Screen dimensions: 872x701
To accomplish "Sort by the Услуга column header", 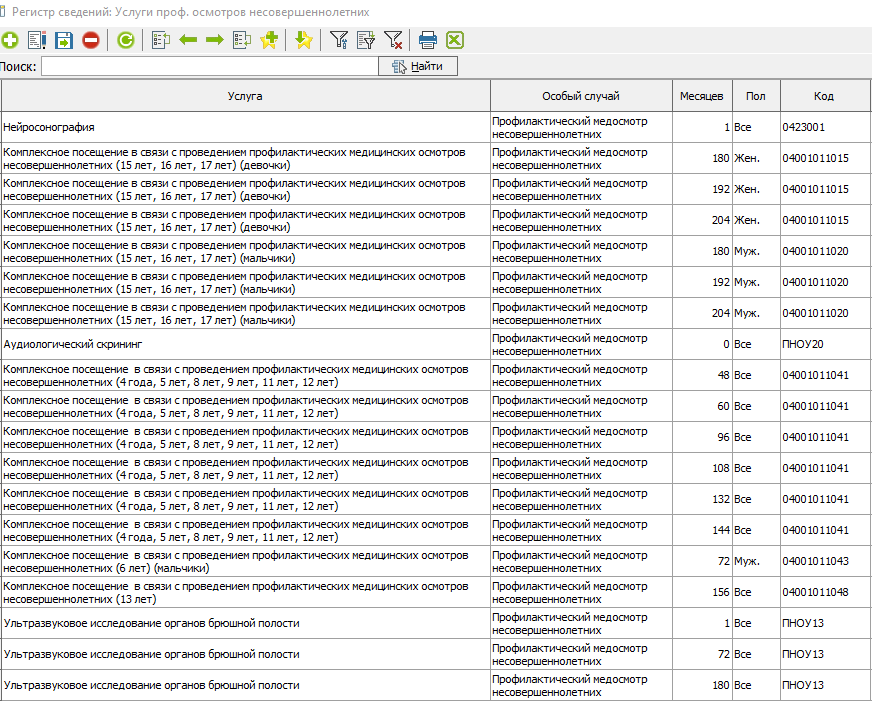I will (245, 96).
